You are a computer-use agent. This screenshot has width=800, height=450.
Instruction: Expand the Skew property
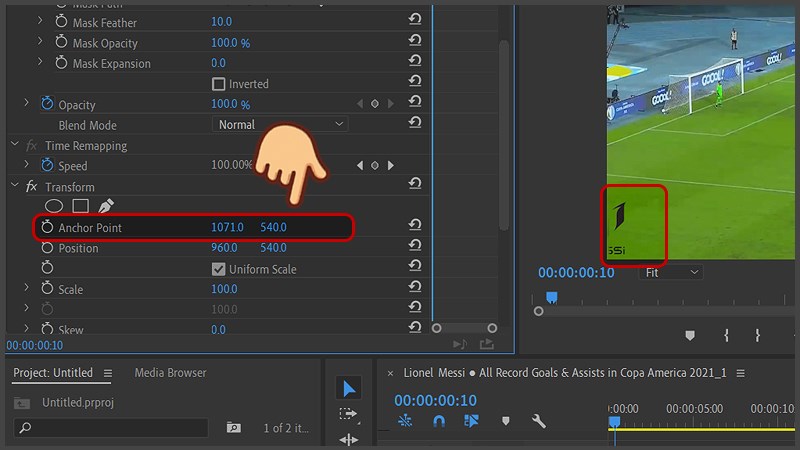click(x=26, y=328)
